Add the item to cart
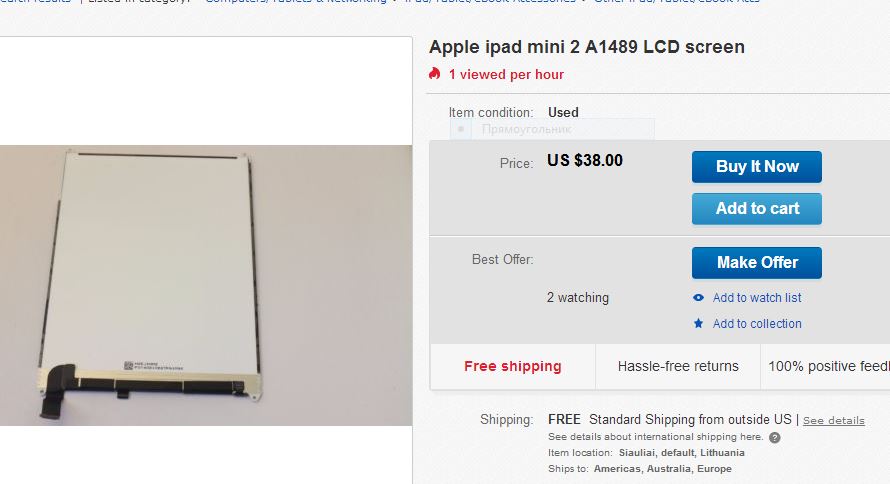 (756, 209)
